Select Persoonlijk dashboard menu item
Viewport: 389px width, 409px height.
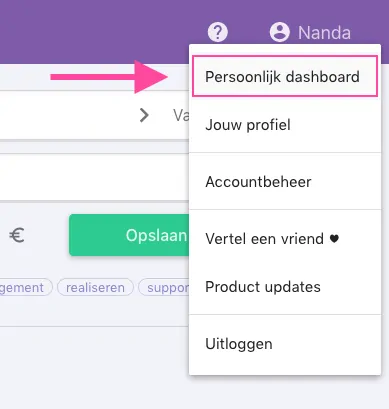(x=285, y=77)
